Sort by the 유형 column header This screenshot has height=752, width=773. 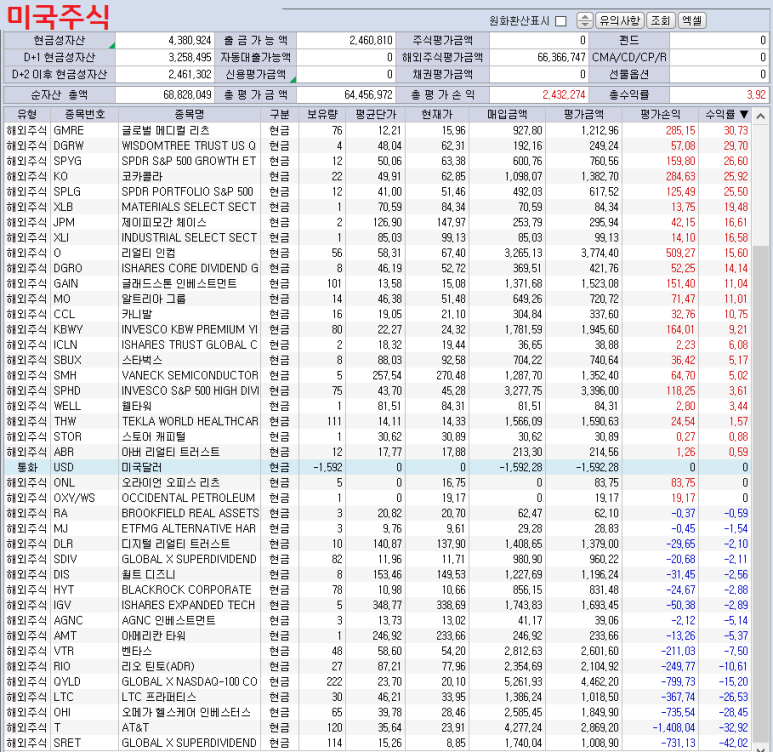(27, 114)
